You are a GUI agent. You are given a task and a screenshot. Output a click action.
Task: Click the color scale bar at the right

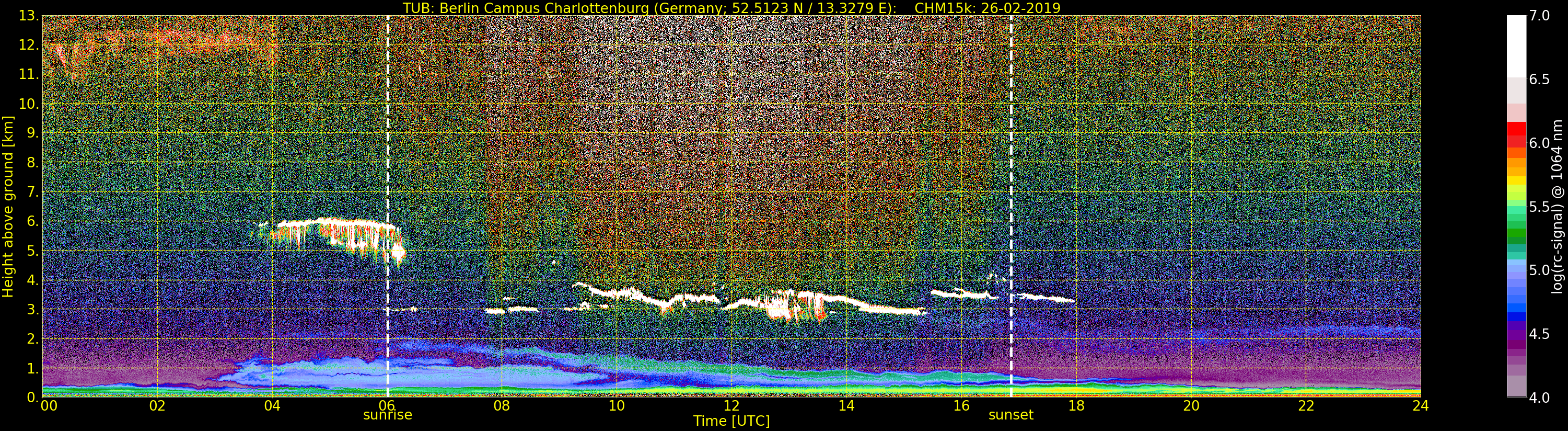click(x=1516, y=206)
